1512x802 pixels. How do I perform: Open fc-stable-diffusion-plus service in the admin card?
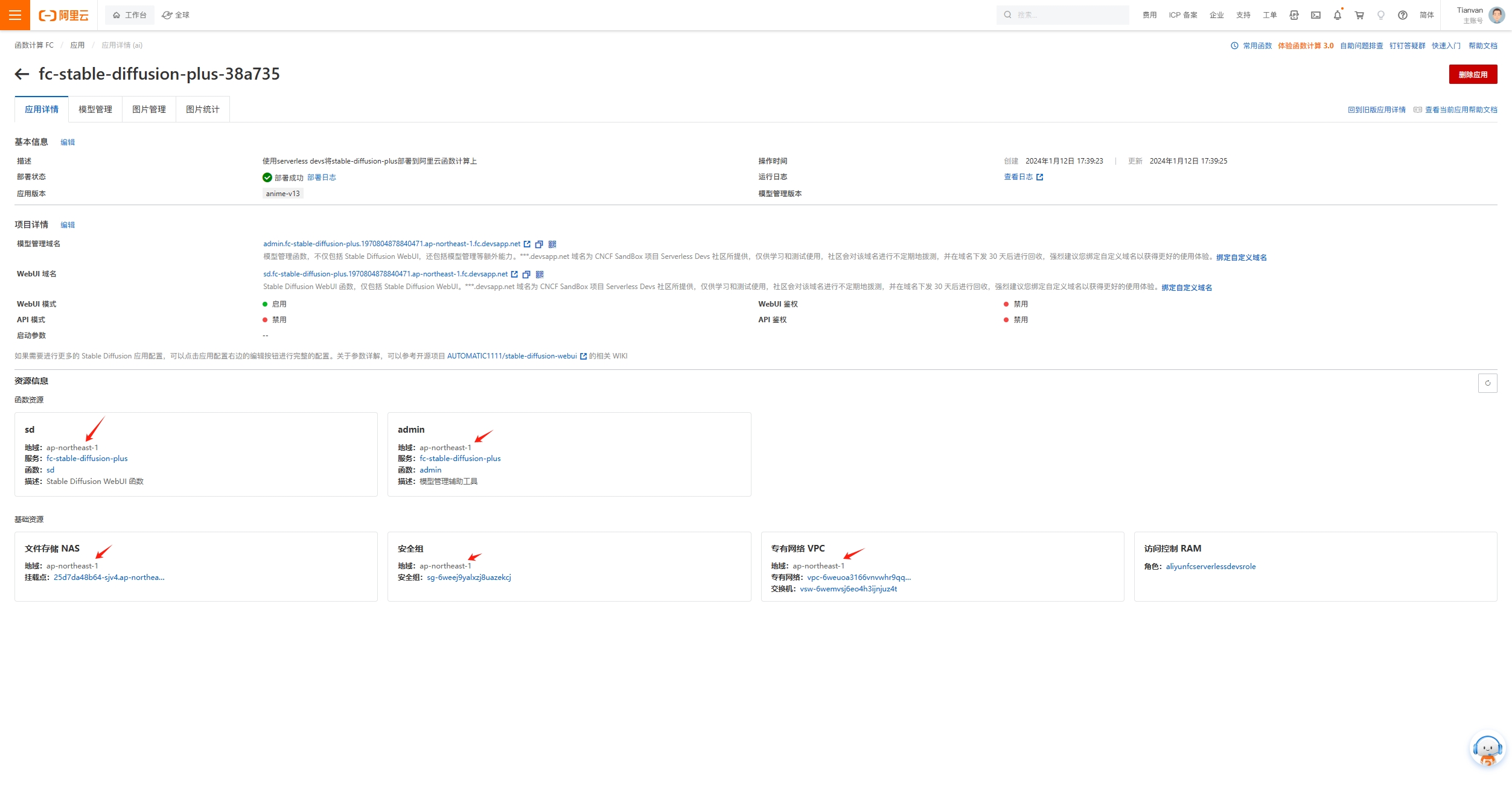(460, 459)
